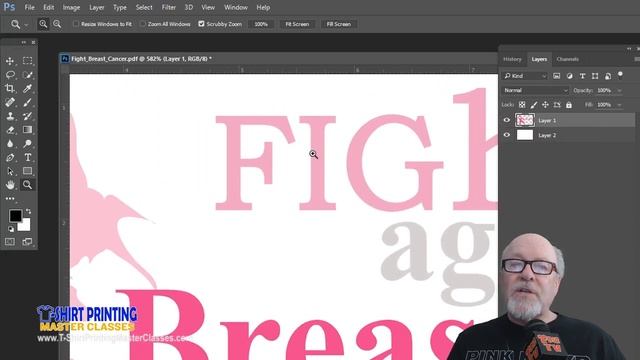Lock transparent pixels
Image resolution: width=640 pixels, height=360 pixels.
tap(522, 105)
